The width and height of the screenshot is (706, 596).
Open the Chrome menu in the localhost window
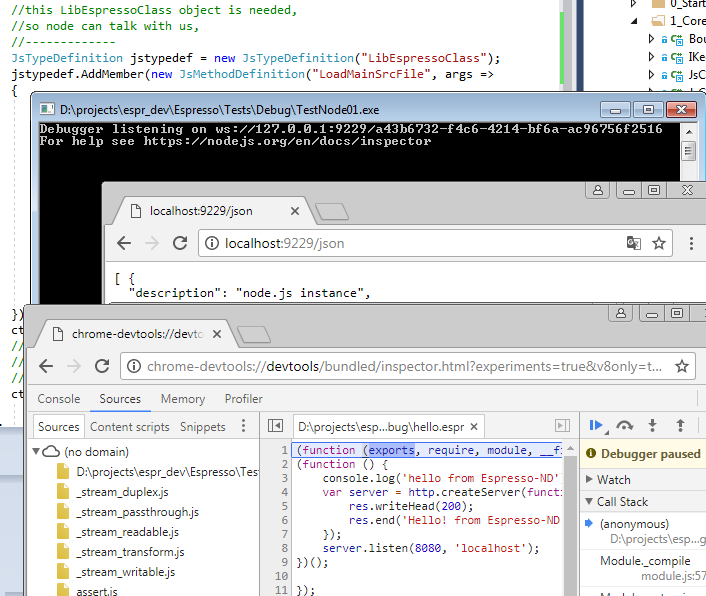[691, 243]
